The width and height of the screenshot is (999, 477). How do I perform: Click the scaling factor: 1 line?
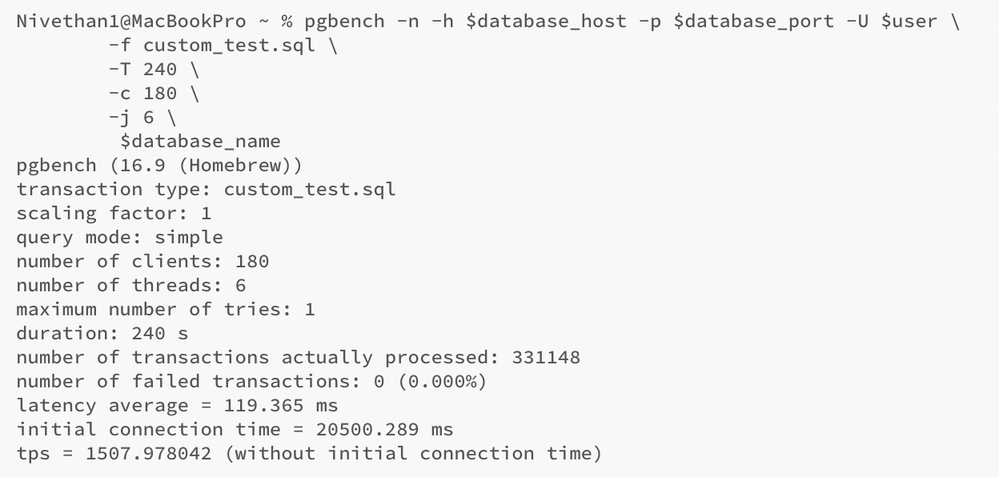pos(114,213)
